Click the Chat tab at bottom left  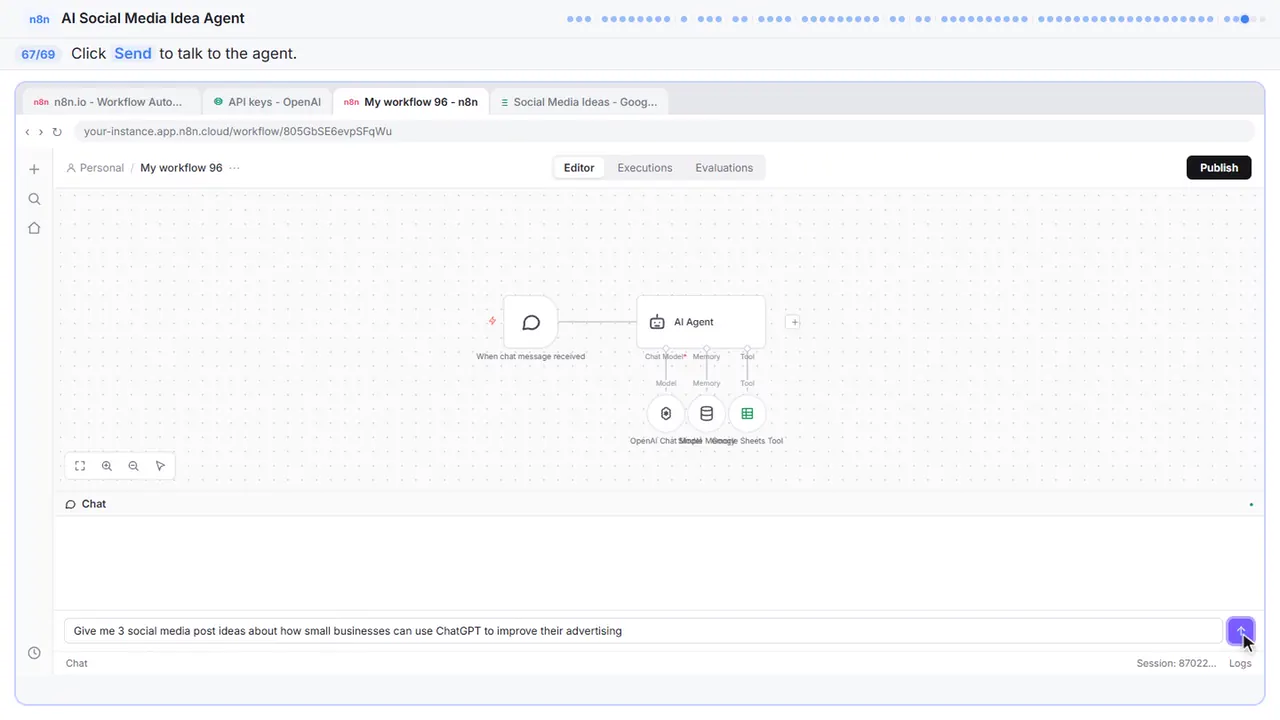(76, 663)
